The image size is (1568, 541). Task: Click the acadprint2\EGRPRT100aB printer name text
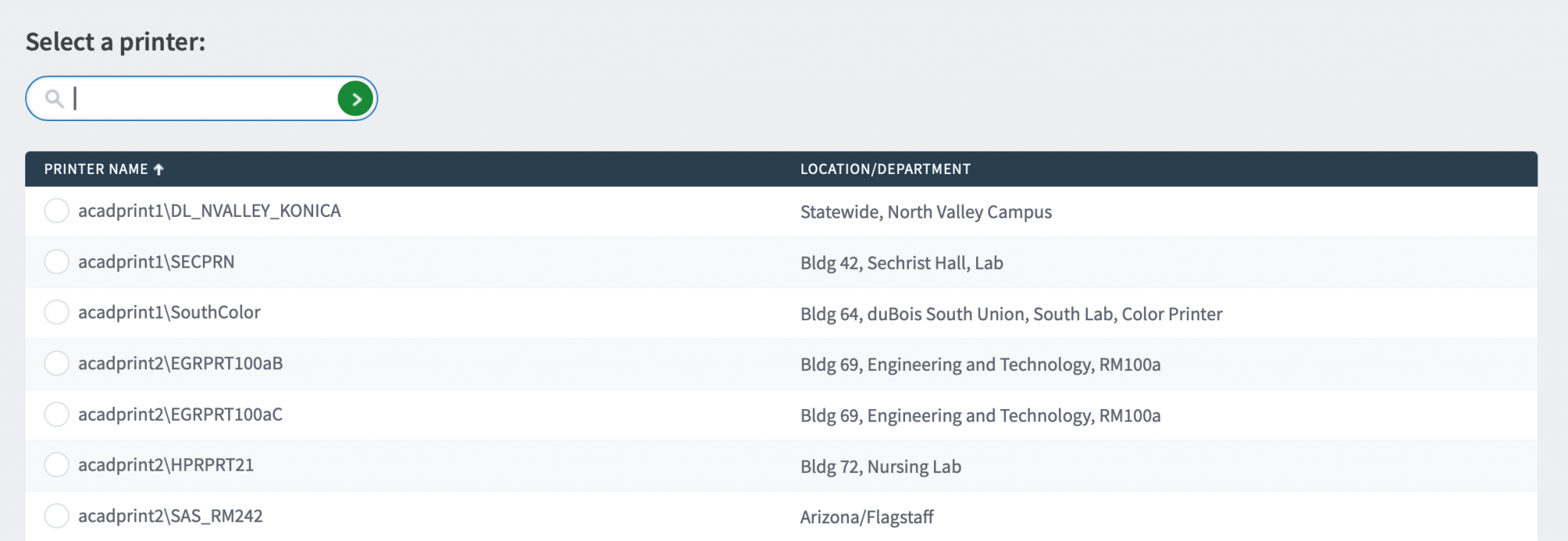[181, 364]
